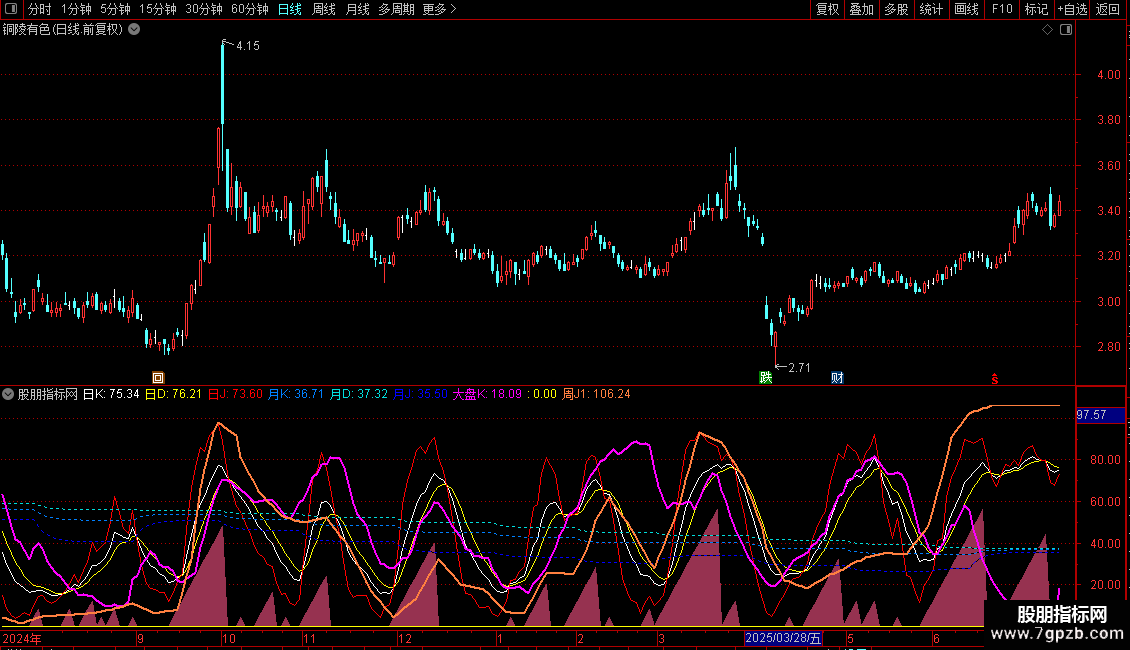Add stock via +自选 button

click(x=1072, y=9)
